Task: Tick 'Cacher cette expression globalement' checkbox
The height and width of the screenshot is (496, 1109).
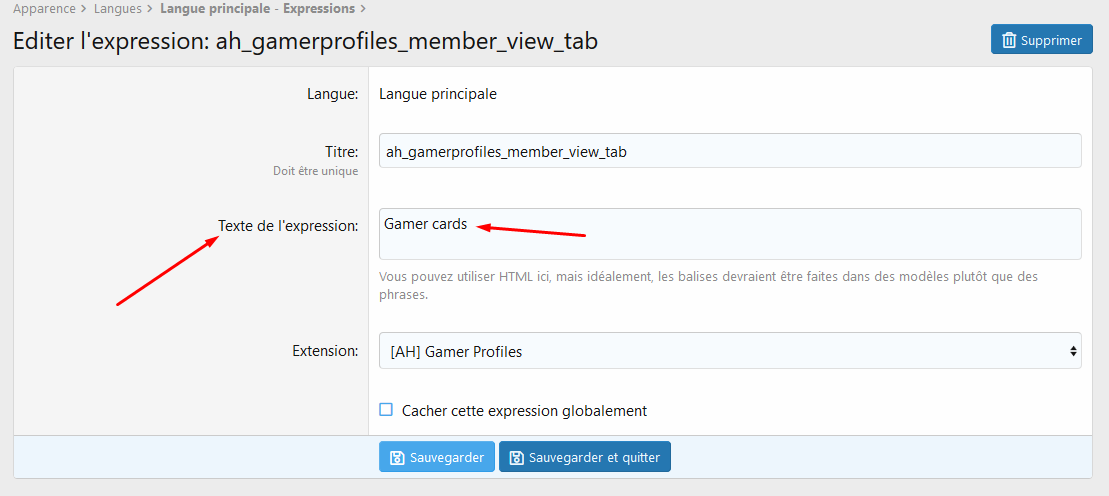Action: [385, 410]
